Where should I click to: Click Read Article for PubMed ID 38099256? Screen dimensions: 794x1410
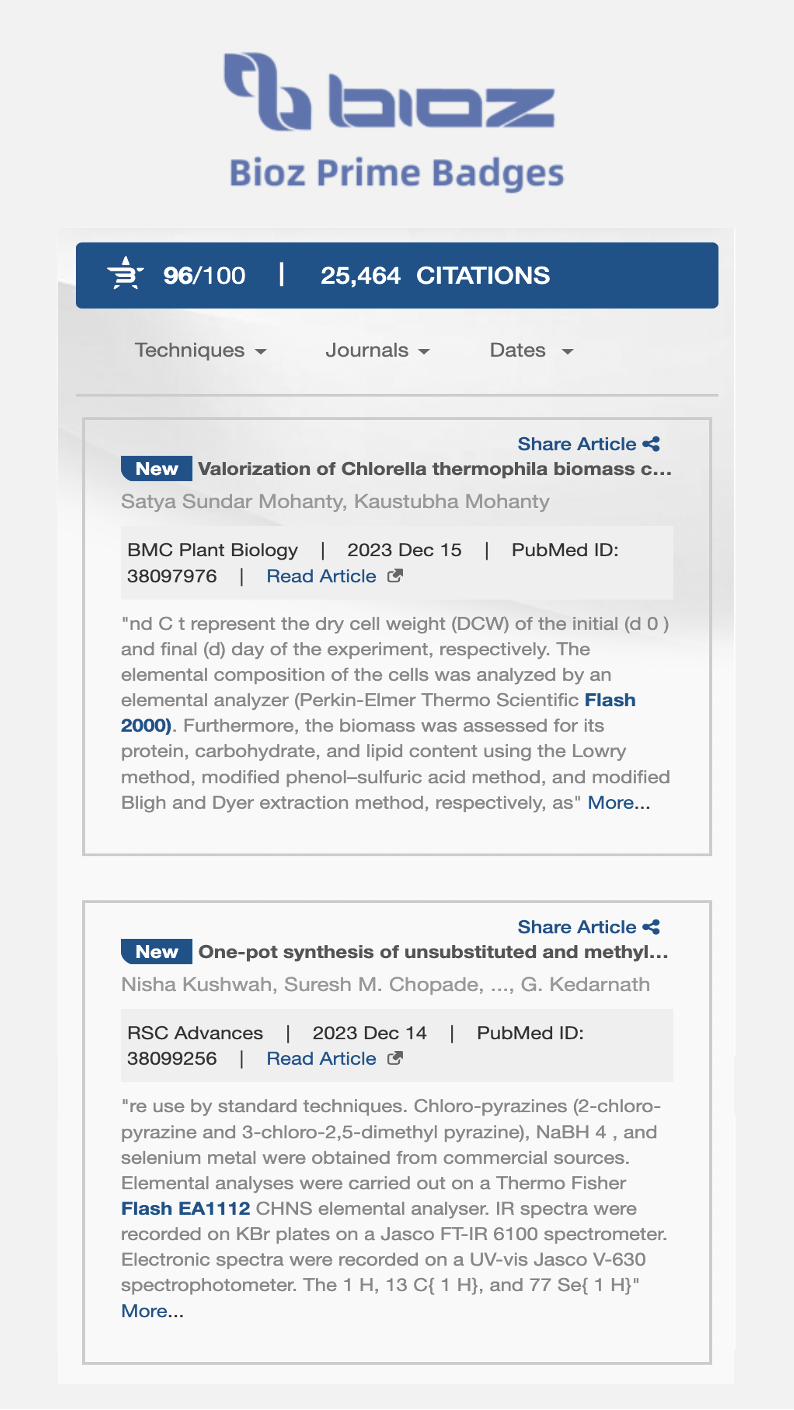(x=321, y=1059)
